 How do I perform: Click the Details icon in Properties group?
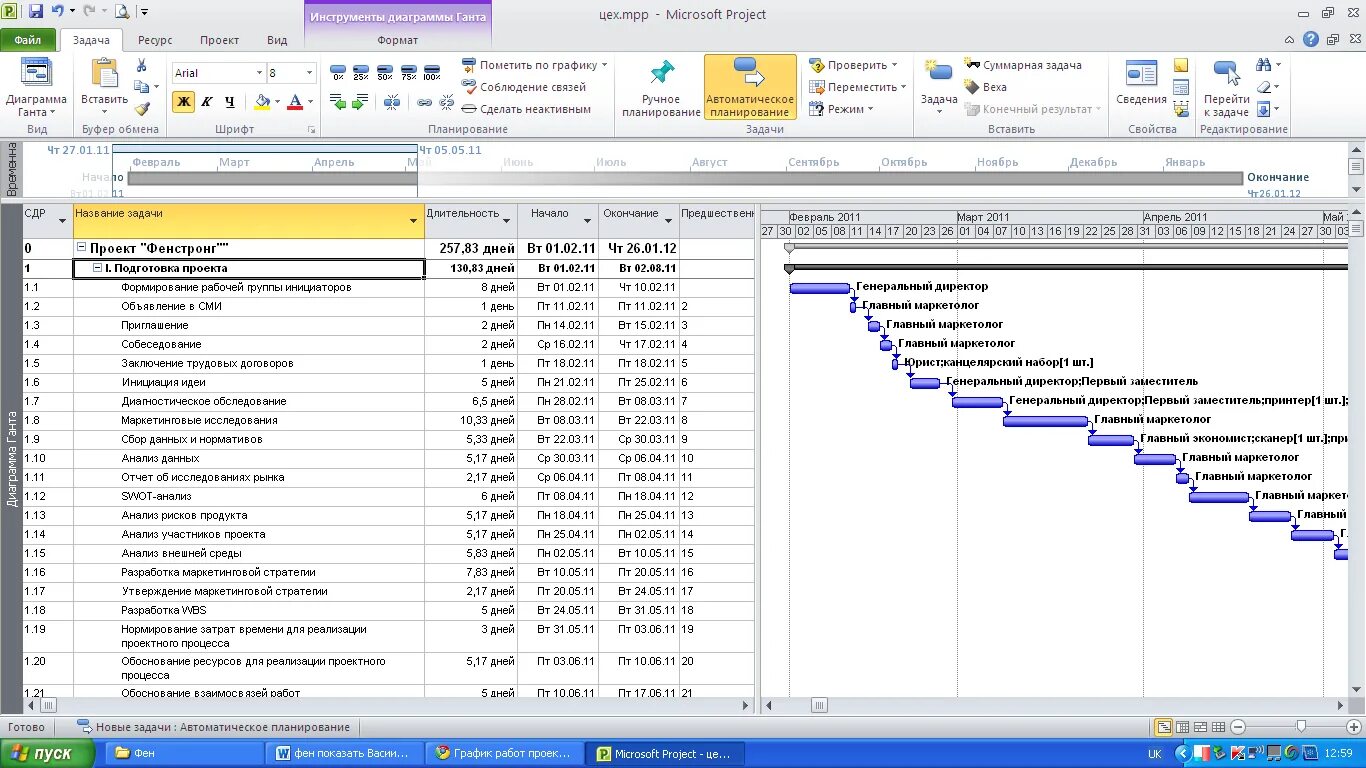pyautogui.click(x=1181, y=87)
